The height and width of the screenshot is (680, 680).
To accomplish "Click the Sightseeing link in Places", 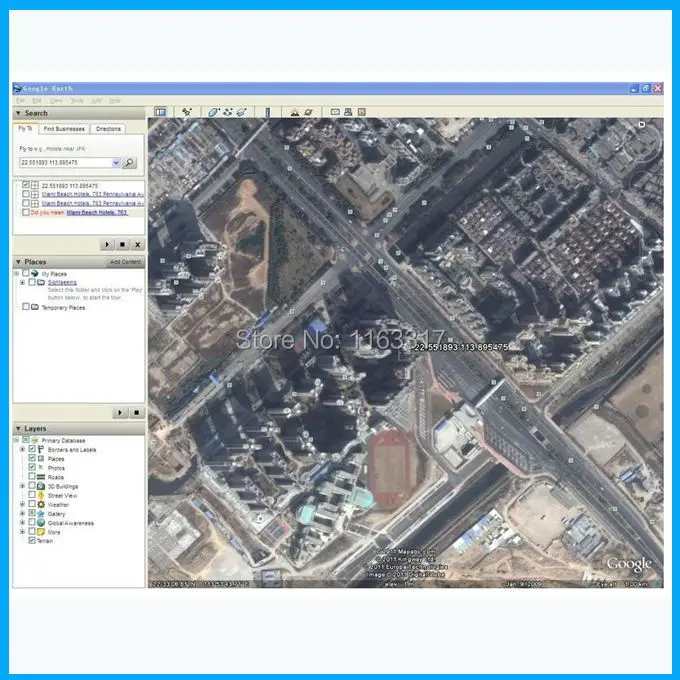I will click(x=62, y=282).
